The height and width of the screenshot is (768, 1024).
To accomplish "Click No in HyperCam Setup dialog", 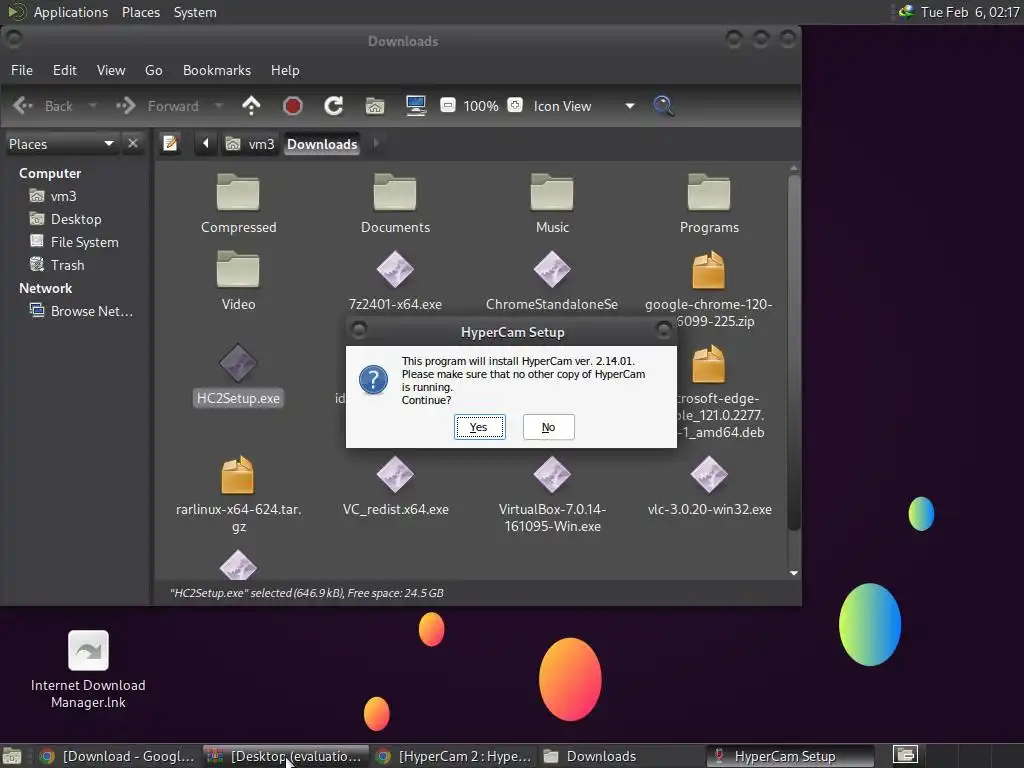I will click(x=549, y=427).
